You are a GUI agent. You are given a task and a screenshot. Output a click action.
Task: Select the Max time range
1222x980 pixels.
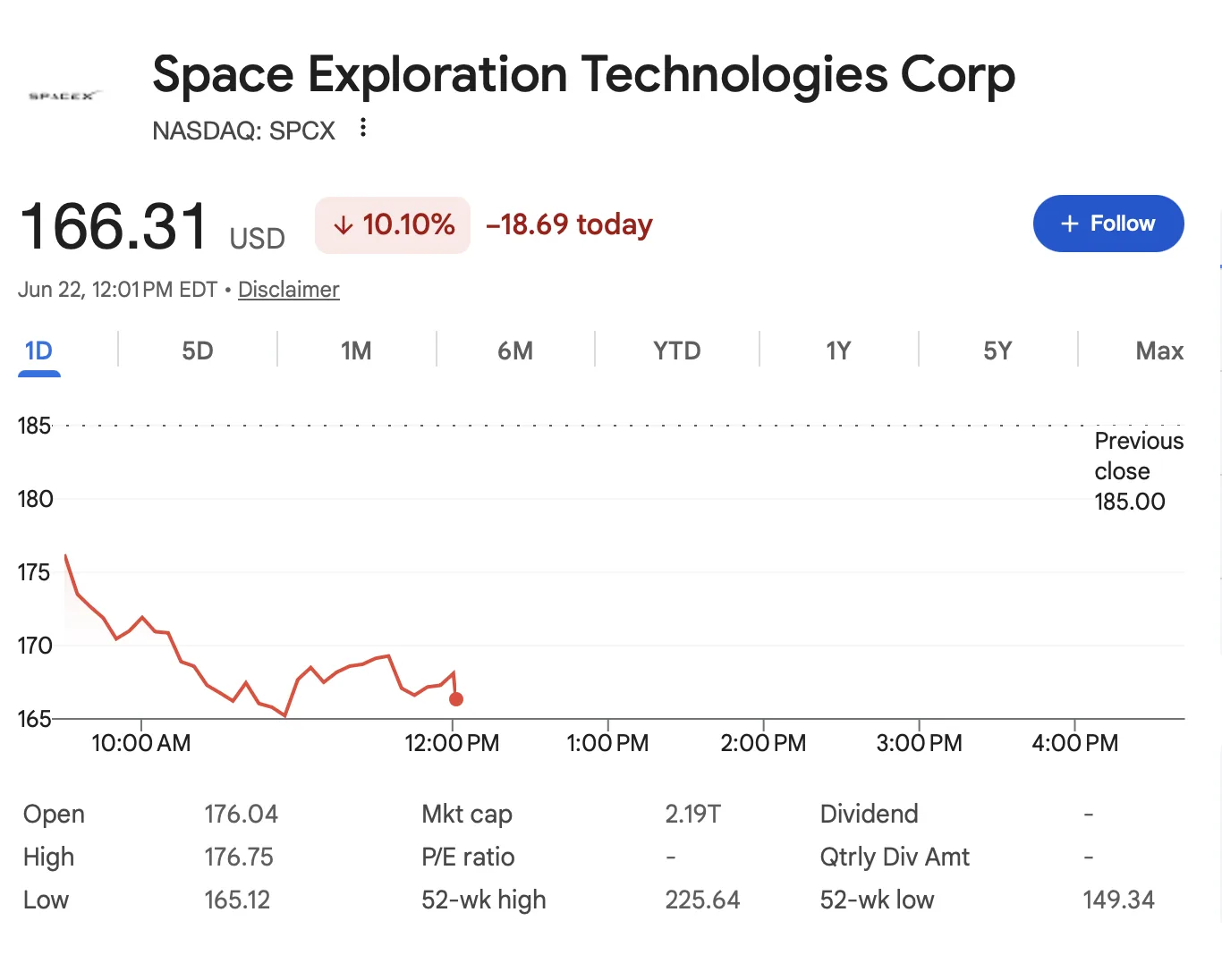pos(1159,351)
